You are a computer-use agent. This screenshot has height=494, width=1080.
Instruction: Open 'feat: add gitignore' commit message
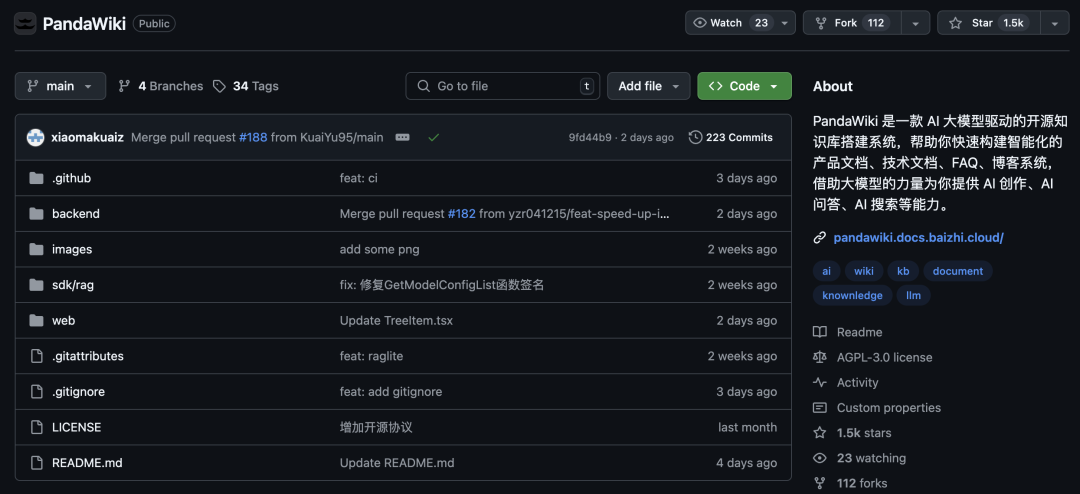[391, 391]
